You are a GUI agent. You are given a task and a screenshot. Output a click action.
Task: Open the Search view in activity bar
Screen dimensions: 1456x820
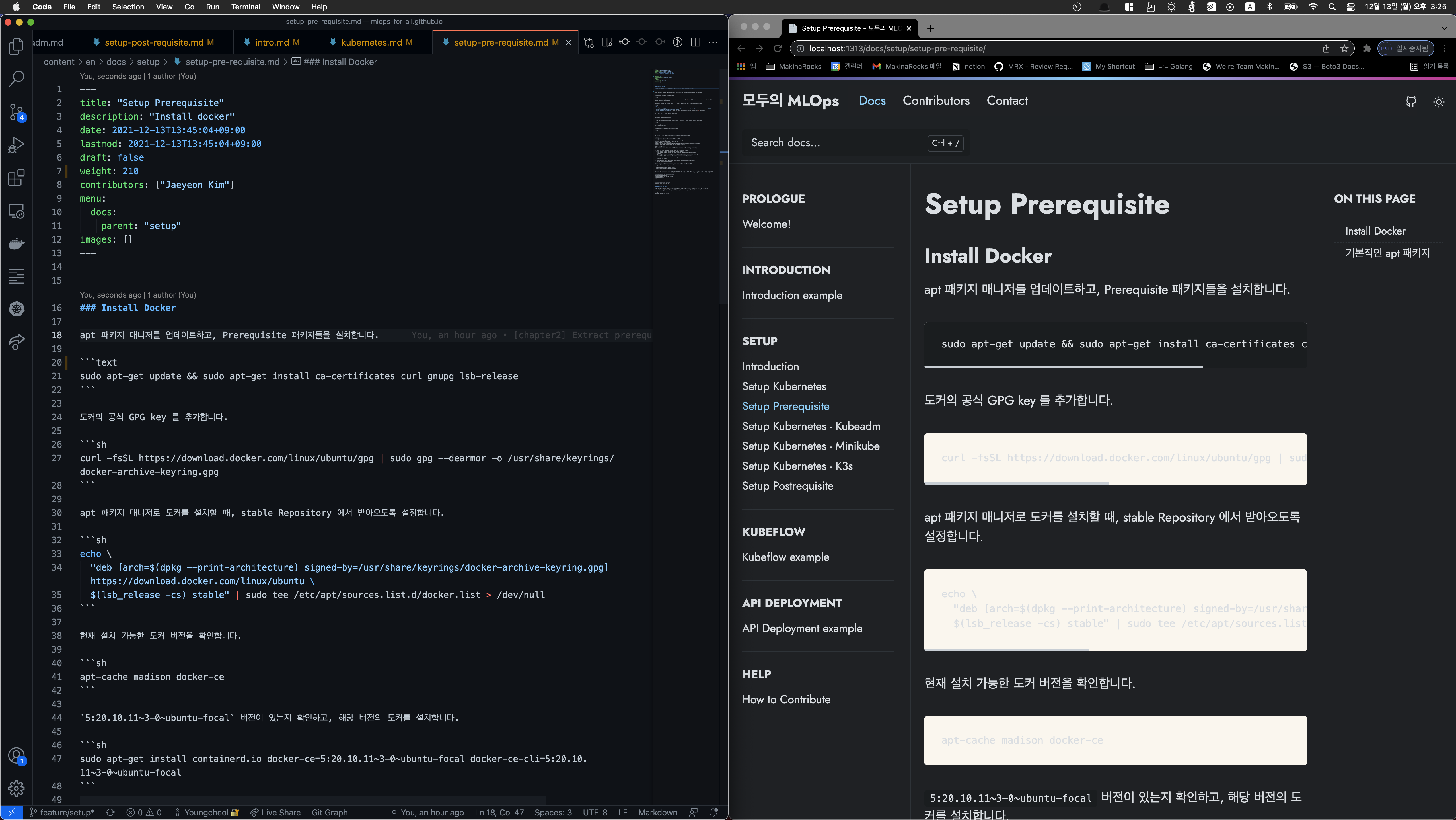[17, 79]
